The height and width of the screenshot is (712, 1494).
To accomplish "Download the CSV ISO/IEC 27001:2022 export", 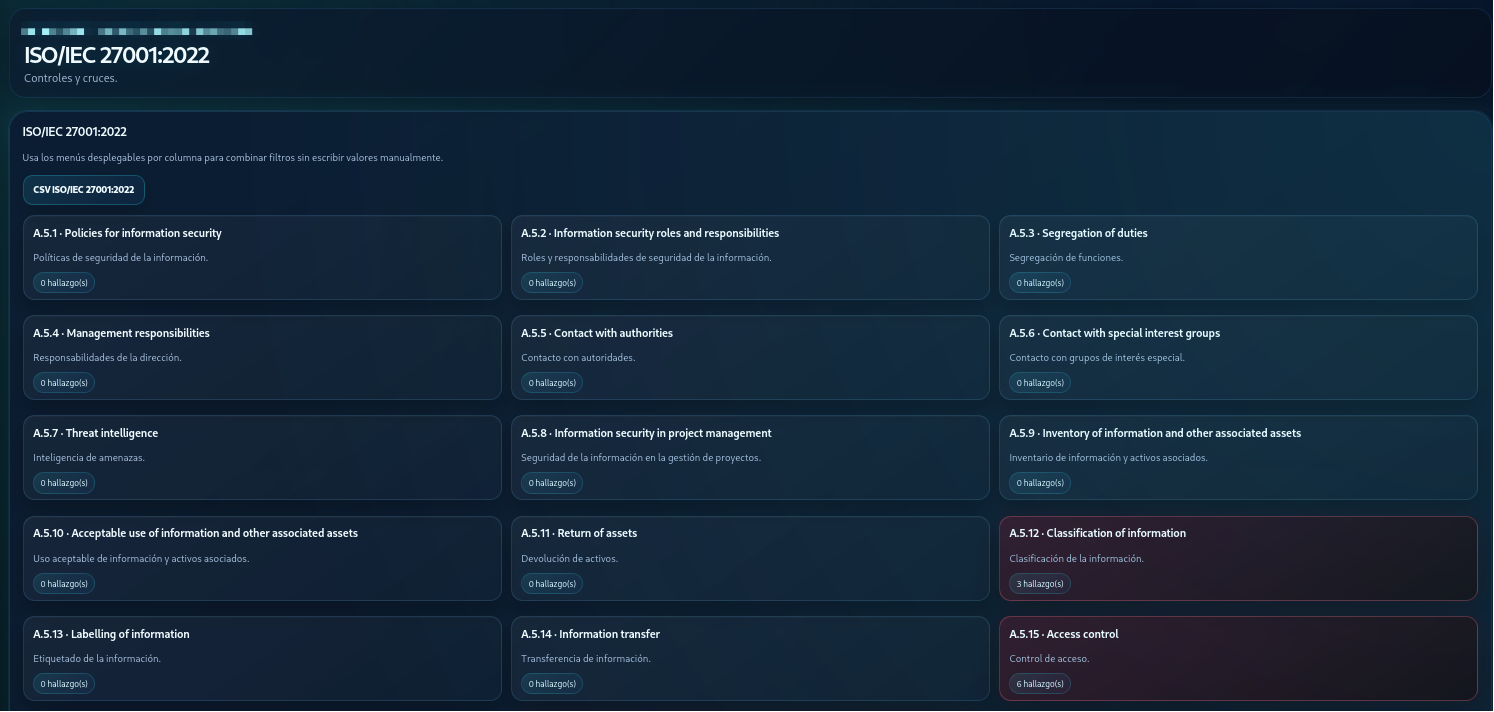I will coord(84,190).
